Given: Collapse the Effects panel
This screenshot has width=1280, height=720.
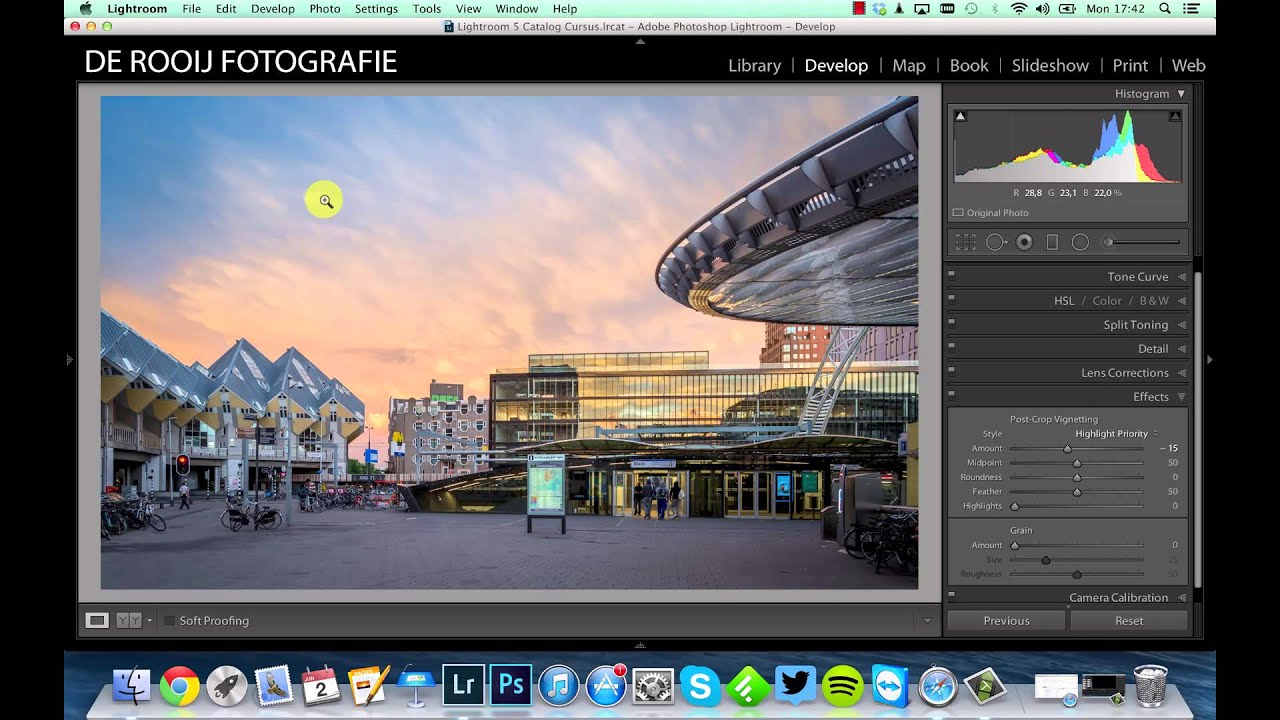Looking at the screenshot, I should pyautogui.click(x=1181, y=397).
